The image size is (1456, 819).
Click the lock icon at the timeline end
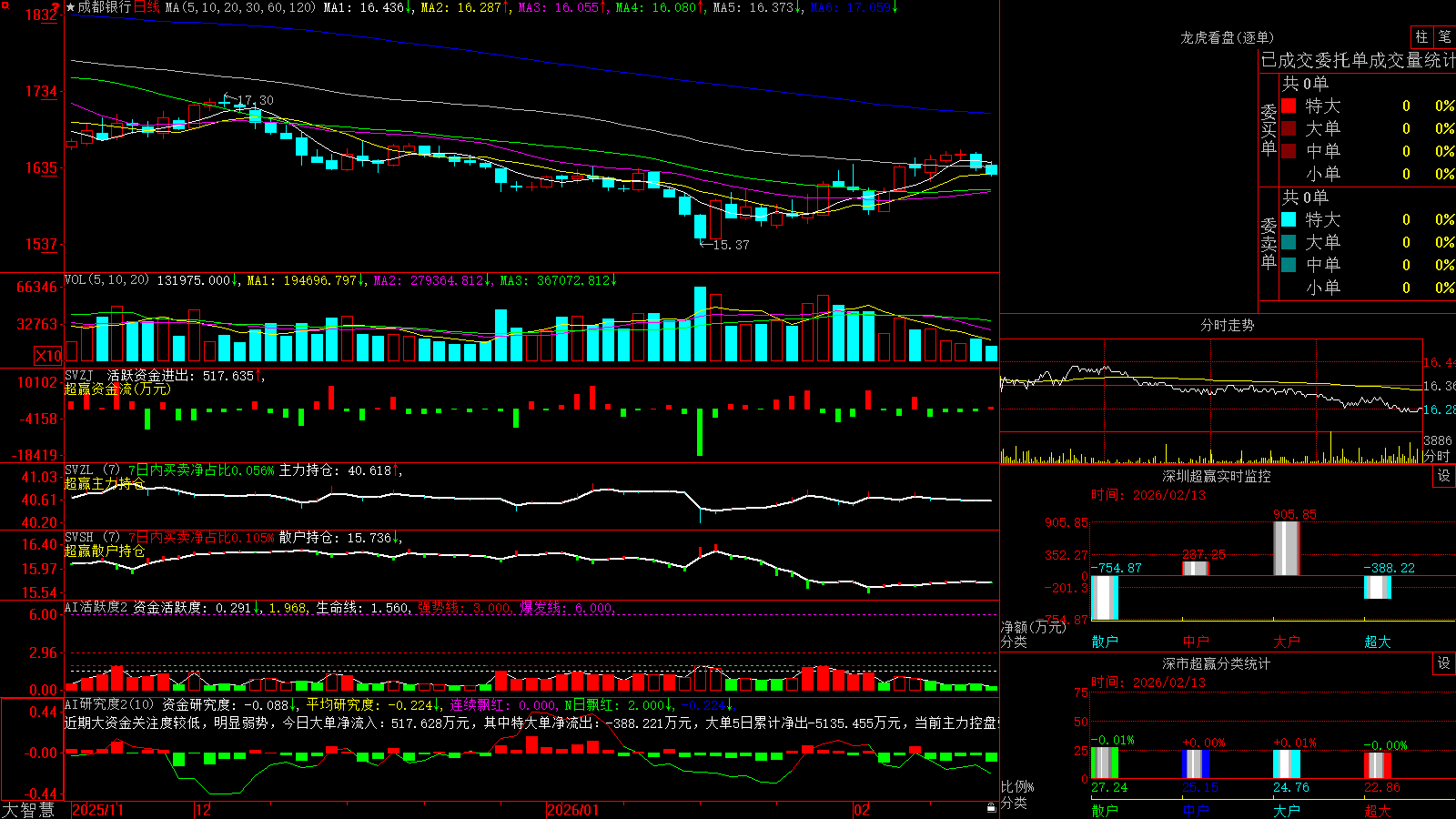(991, 808)
